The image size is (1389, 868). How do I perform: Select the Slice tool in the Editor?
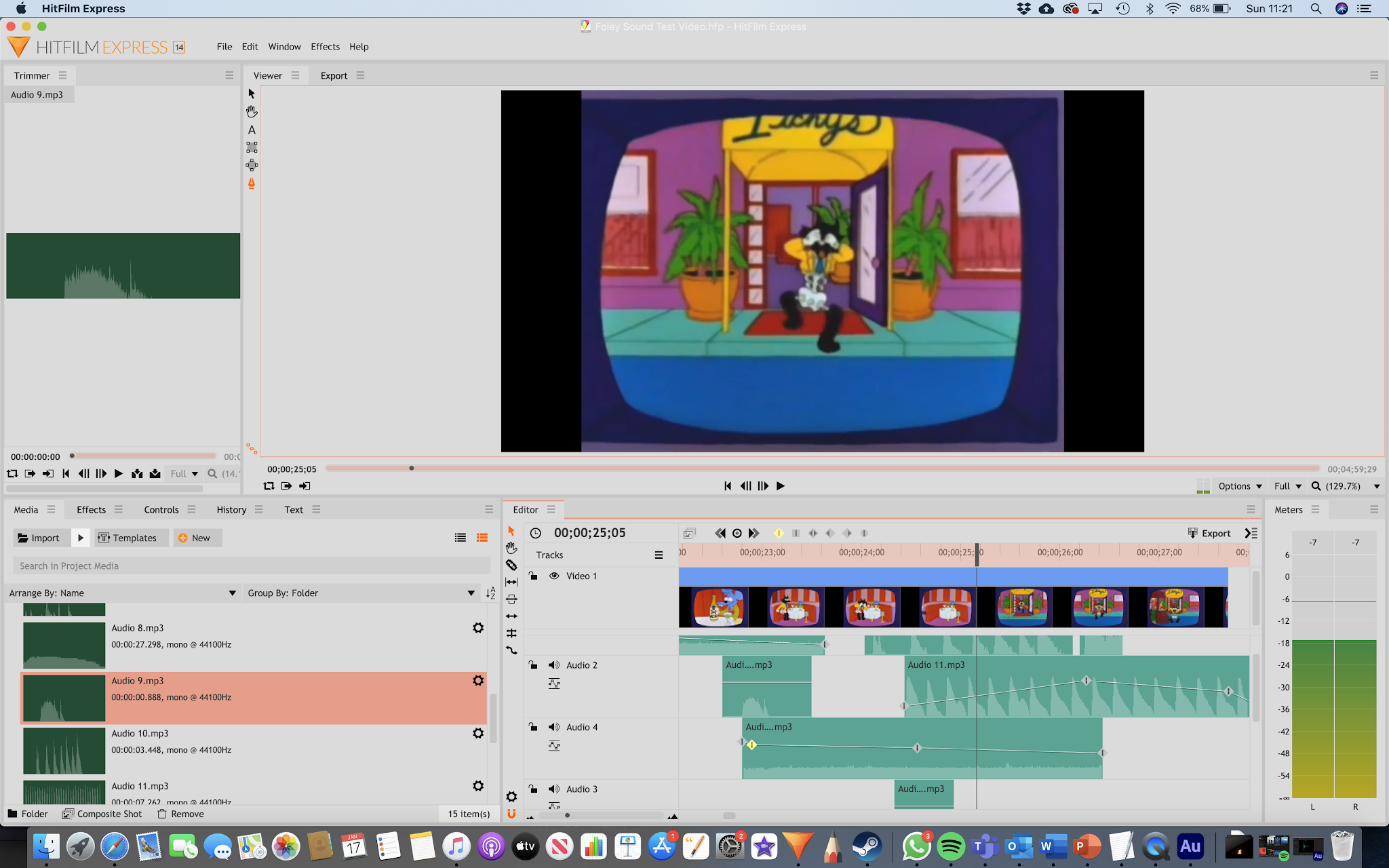[x=511, y=565]
